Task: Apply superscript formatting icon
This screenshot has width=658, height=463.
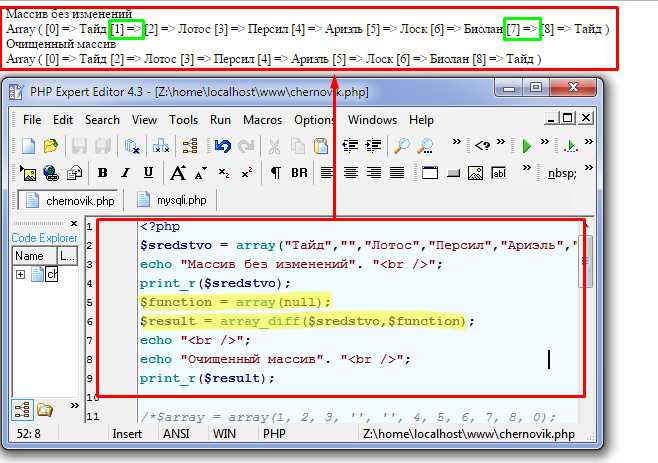Action: [x=247, y=173]
